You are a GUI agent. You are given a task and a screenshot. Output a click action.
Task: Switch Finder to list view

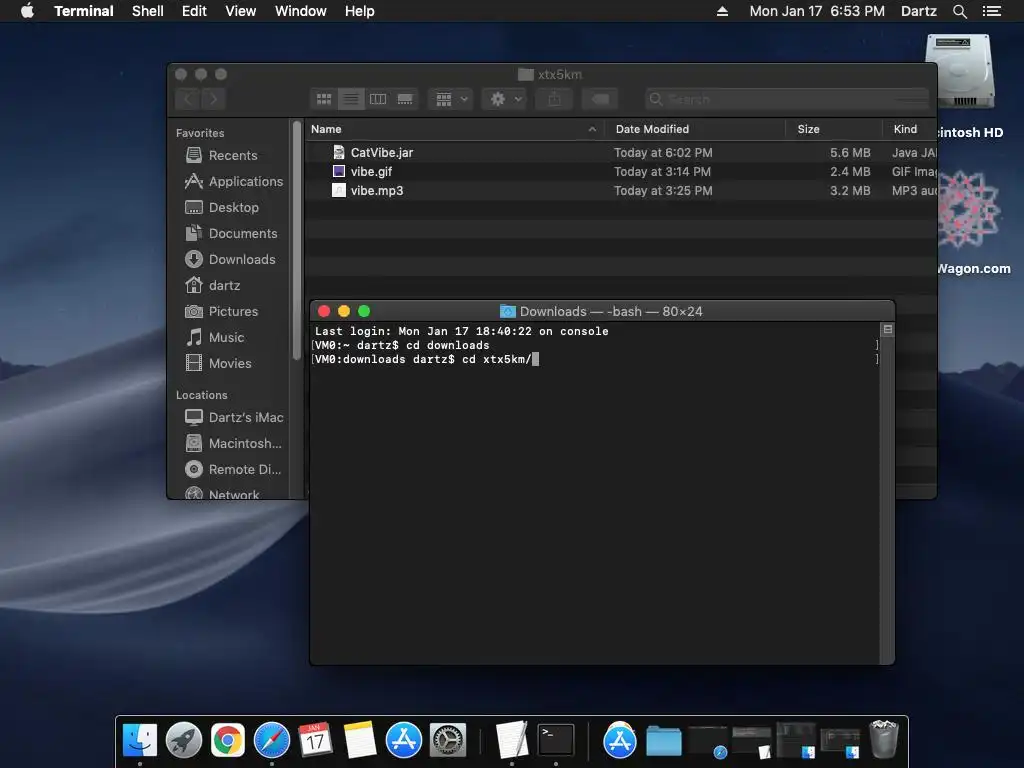click(x=351, y=99)
